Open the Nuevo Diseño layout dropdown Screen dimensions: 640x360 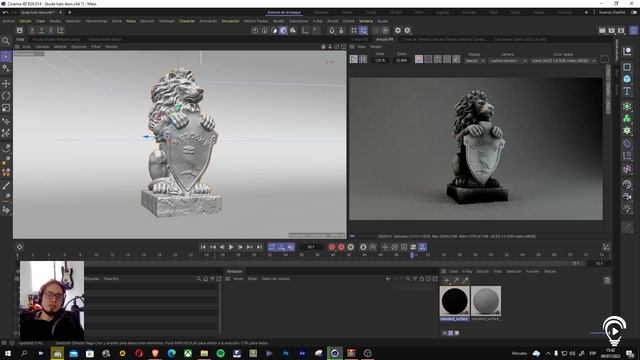click(x=612, y=13)
